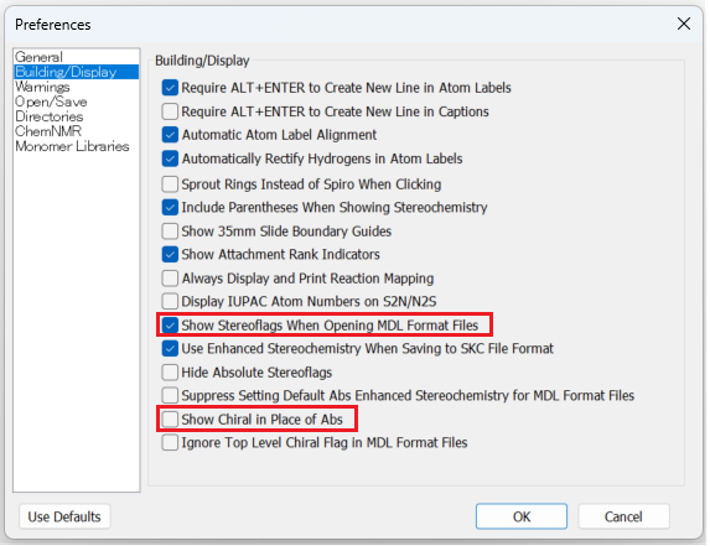Uncheck Show Stereoflags When Opening MDL Files

[x=170, y=325]
